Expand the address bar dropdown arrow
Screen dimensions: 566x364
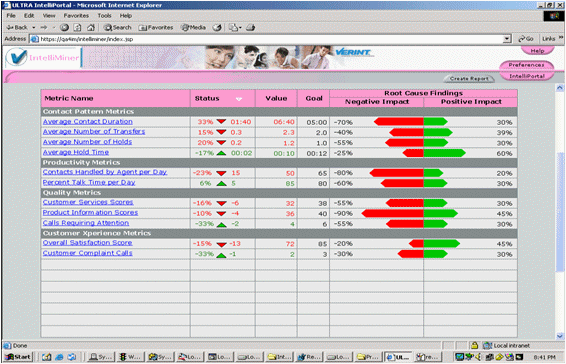point(507,39)
